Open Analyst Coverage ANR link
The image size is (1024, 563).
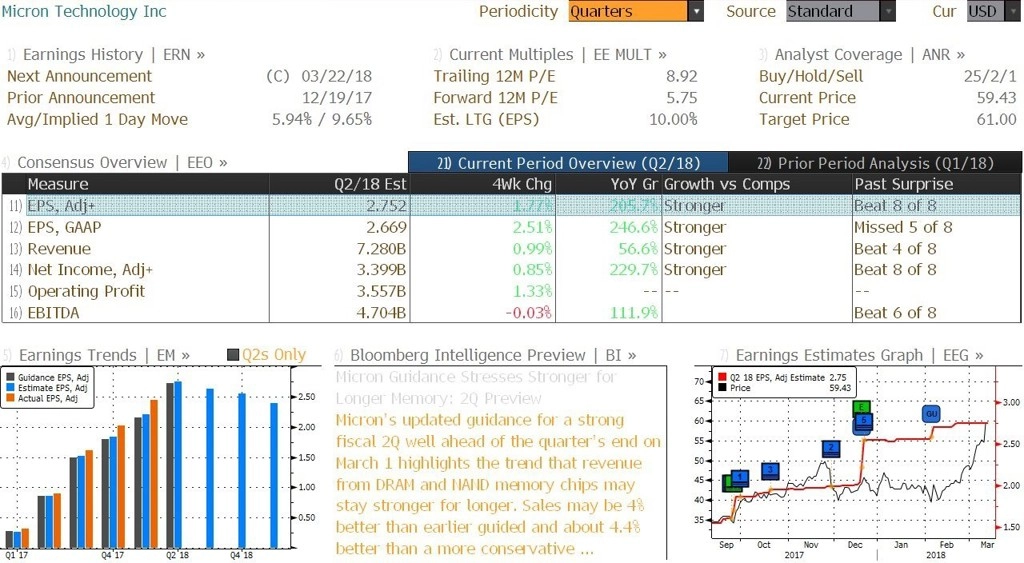[x=869, y=55]
